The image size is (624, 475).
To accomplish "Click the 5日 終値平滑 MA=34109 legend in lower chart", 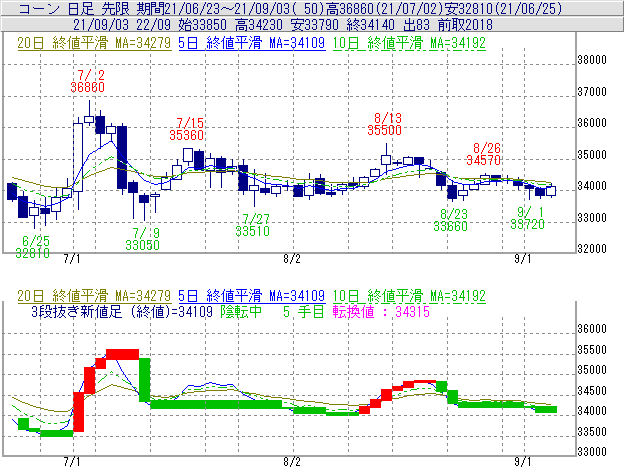I will click(x=252, y=296).
